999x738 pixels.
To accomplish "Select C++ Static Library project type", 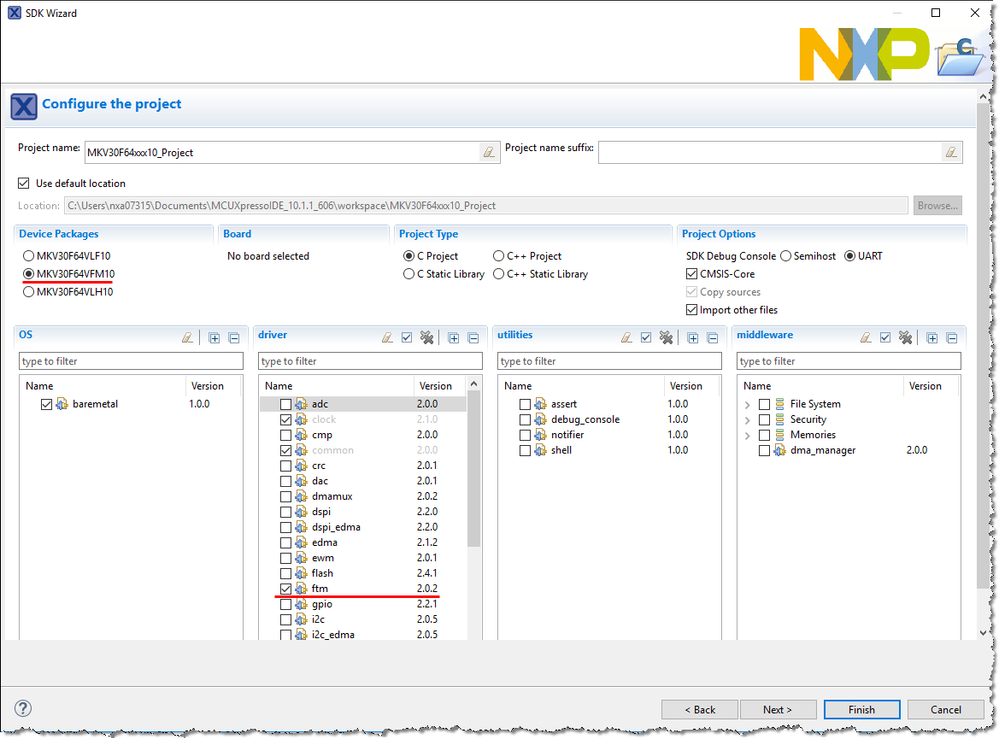I will [498, 274].
